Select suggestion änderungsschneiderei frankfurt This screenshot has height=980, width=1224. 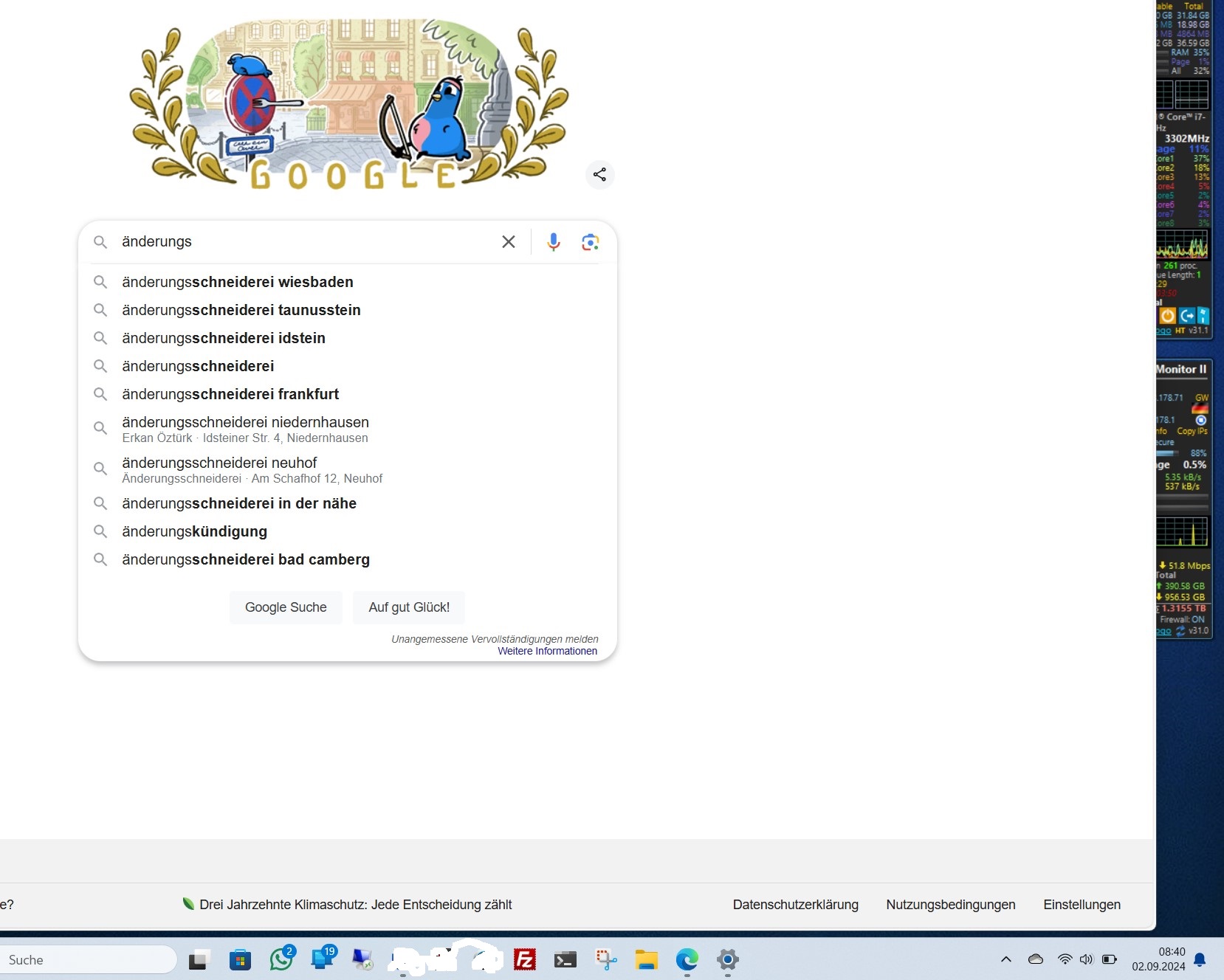348,394
